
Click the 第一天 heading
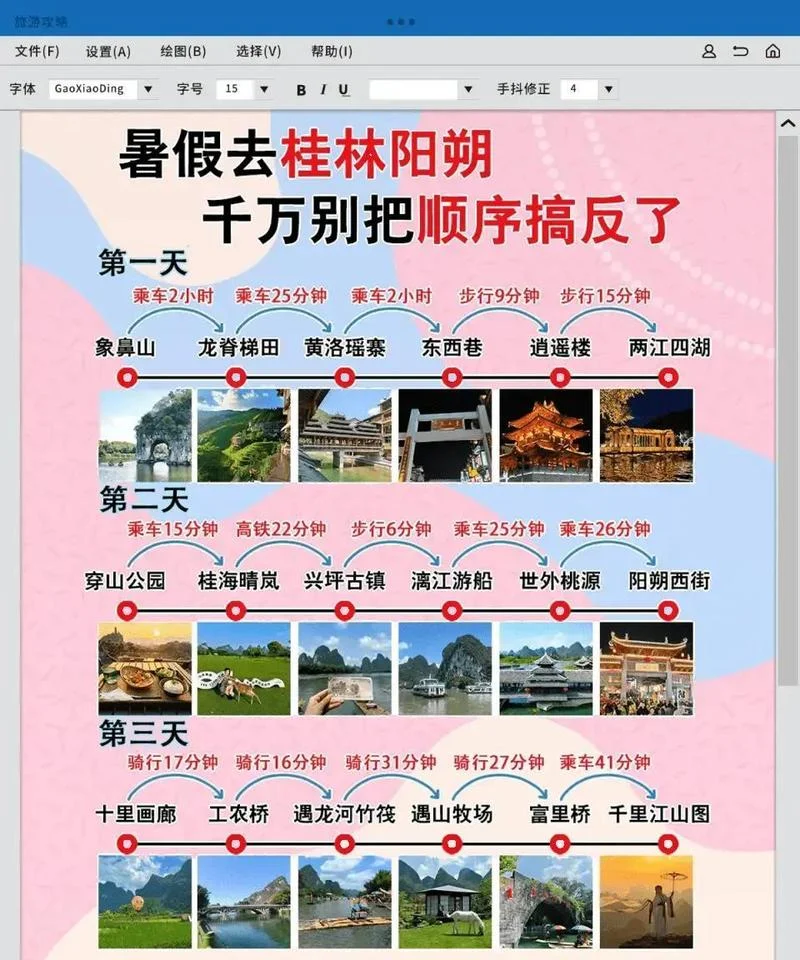pyautogui.click(x=143, y=263)
